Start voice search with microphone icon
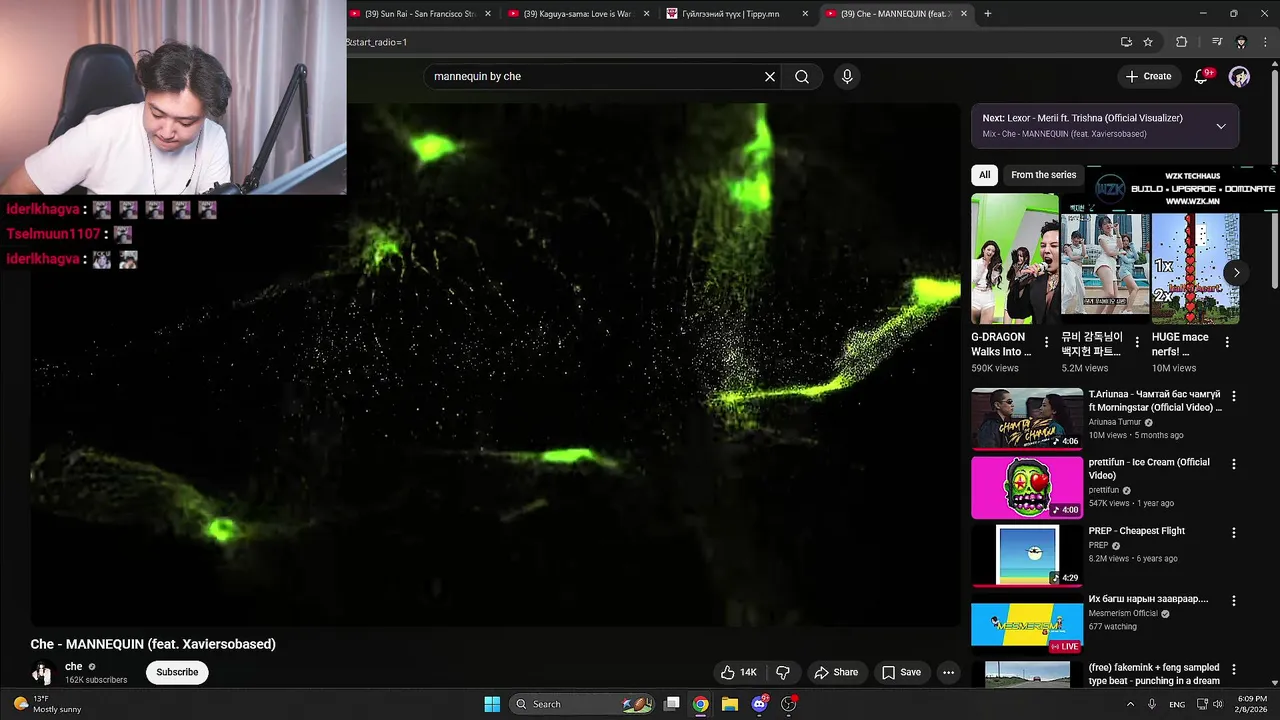Viewport: 1280px width, 720px height. click(847, 76)
